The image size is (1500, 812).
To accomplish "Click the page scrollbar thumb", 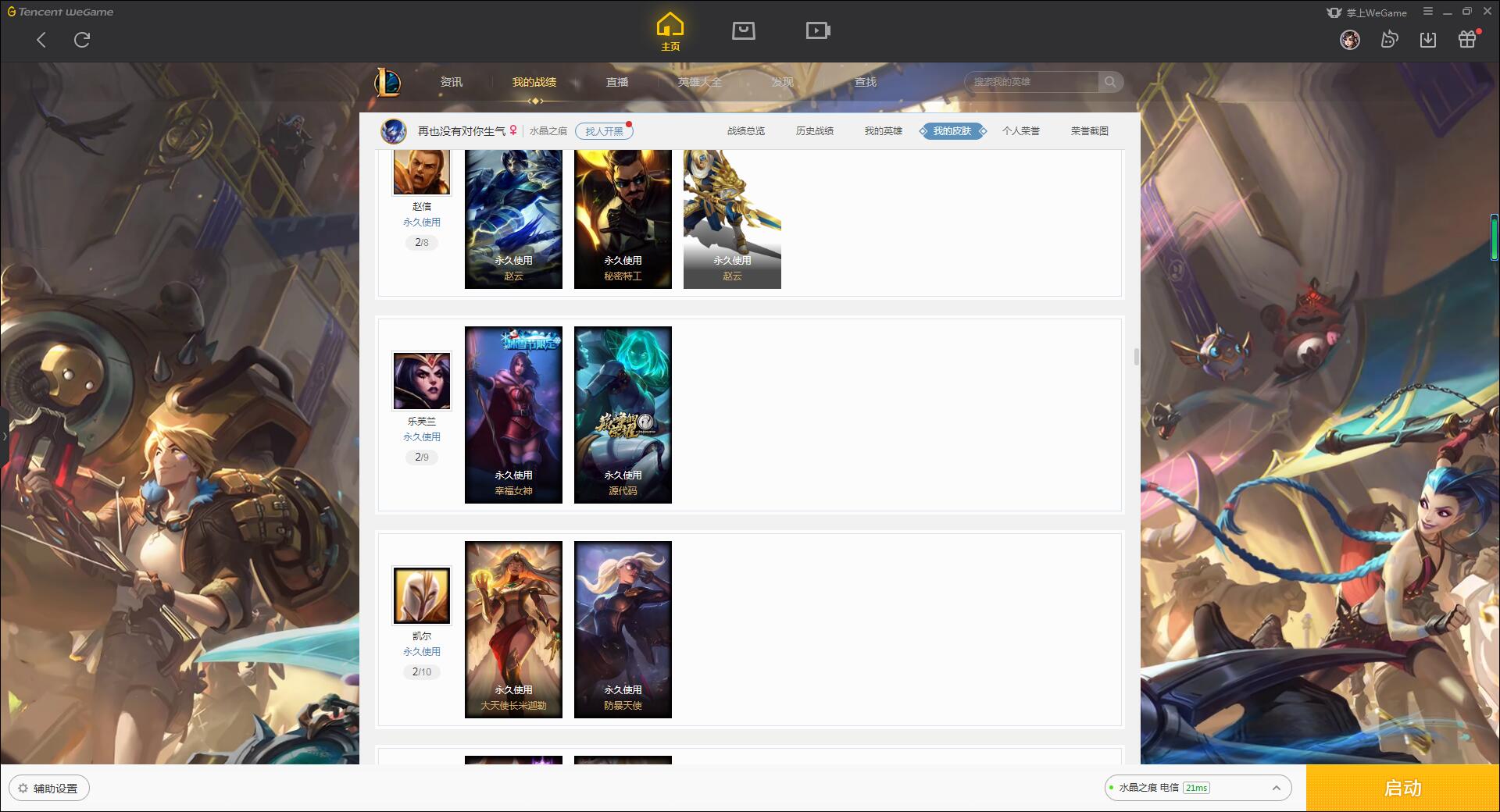I will point(1136,357).
